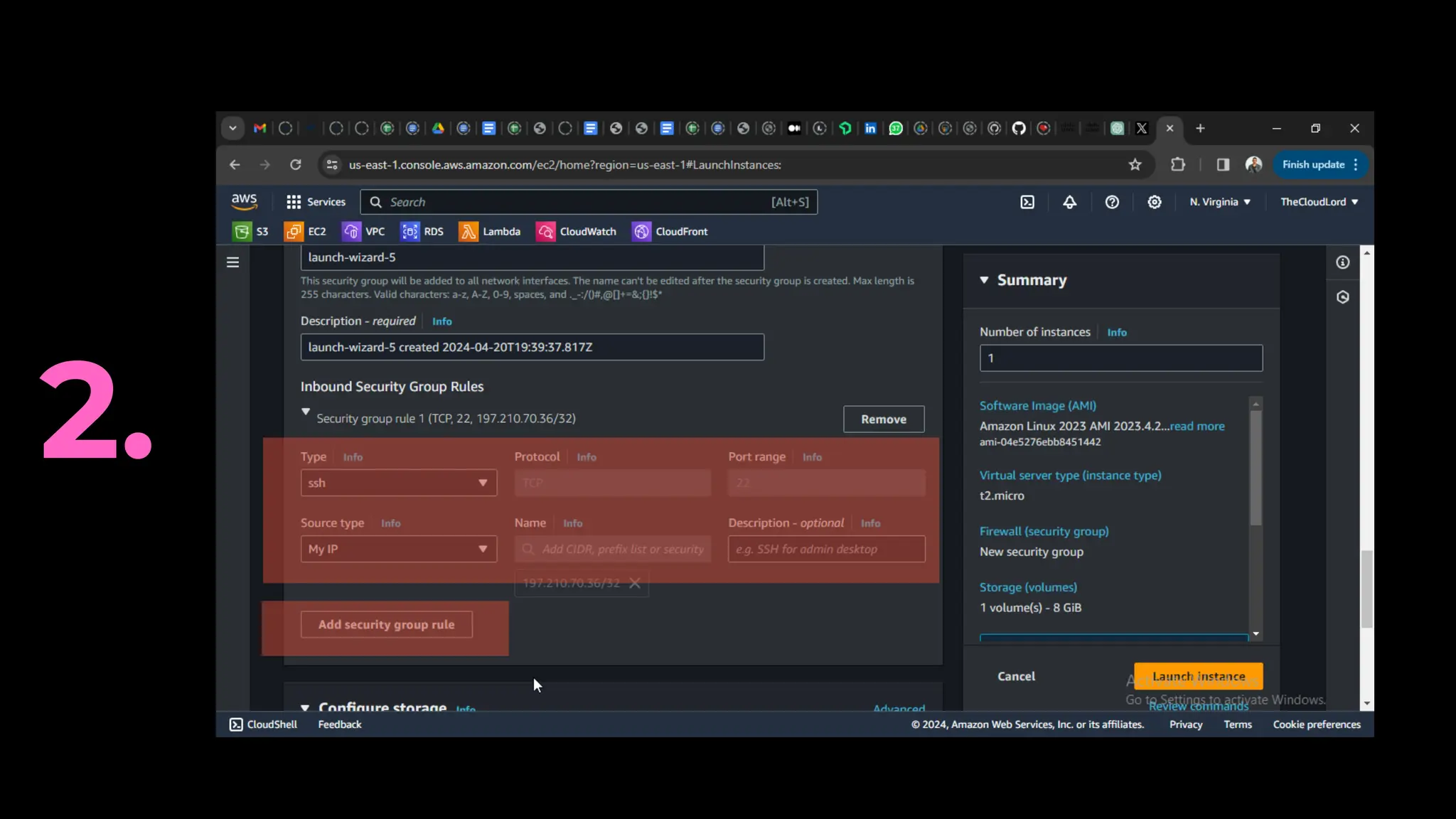Click the Launch instance button
The image size is (1456, 819).
tap(1198, 676)
